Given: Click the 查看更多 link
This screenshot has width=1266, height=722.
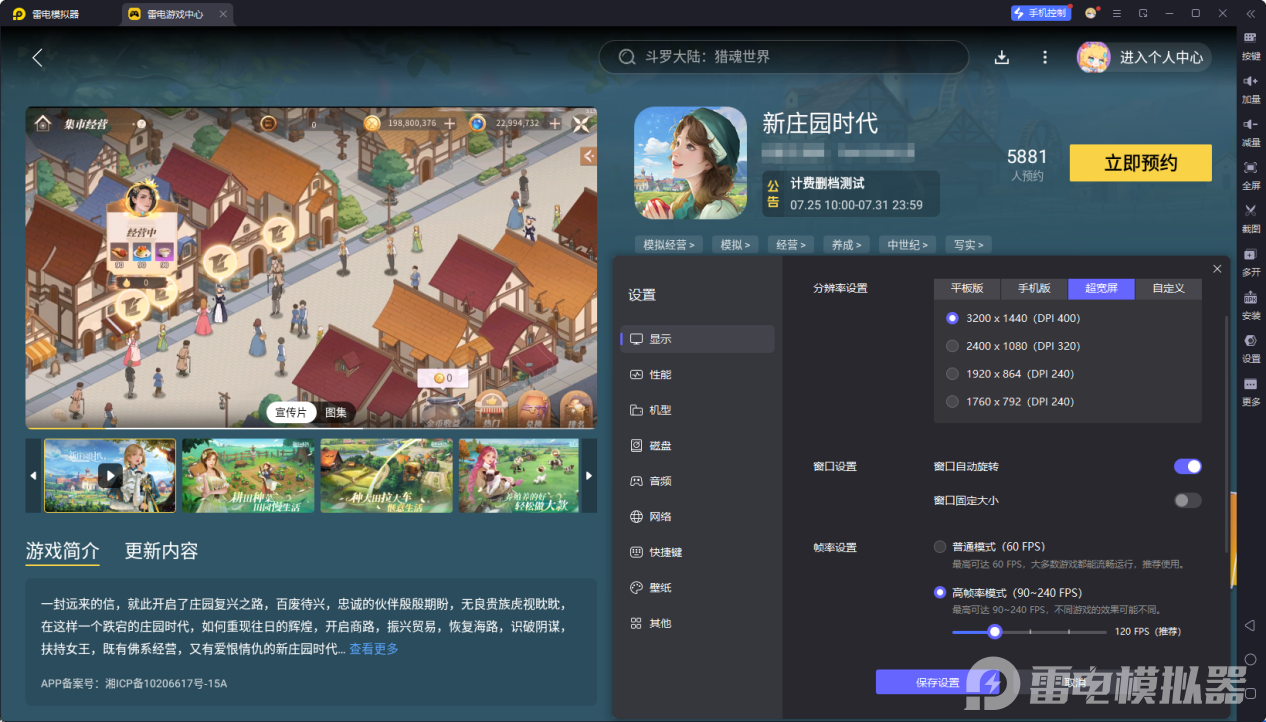Looking at the screenshot, I should [x=373, y=649].
